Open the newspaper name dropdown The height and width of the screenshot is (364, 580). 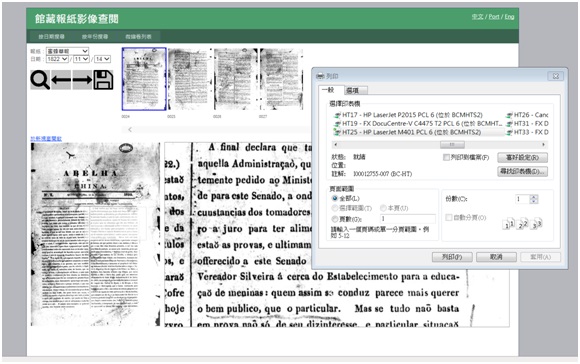tap(67, 51)
